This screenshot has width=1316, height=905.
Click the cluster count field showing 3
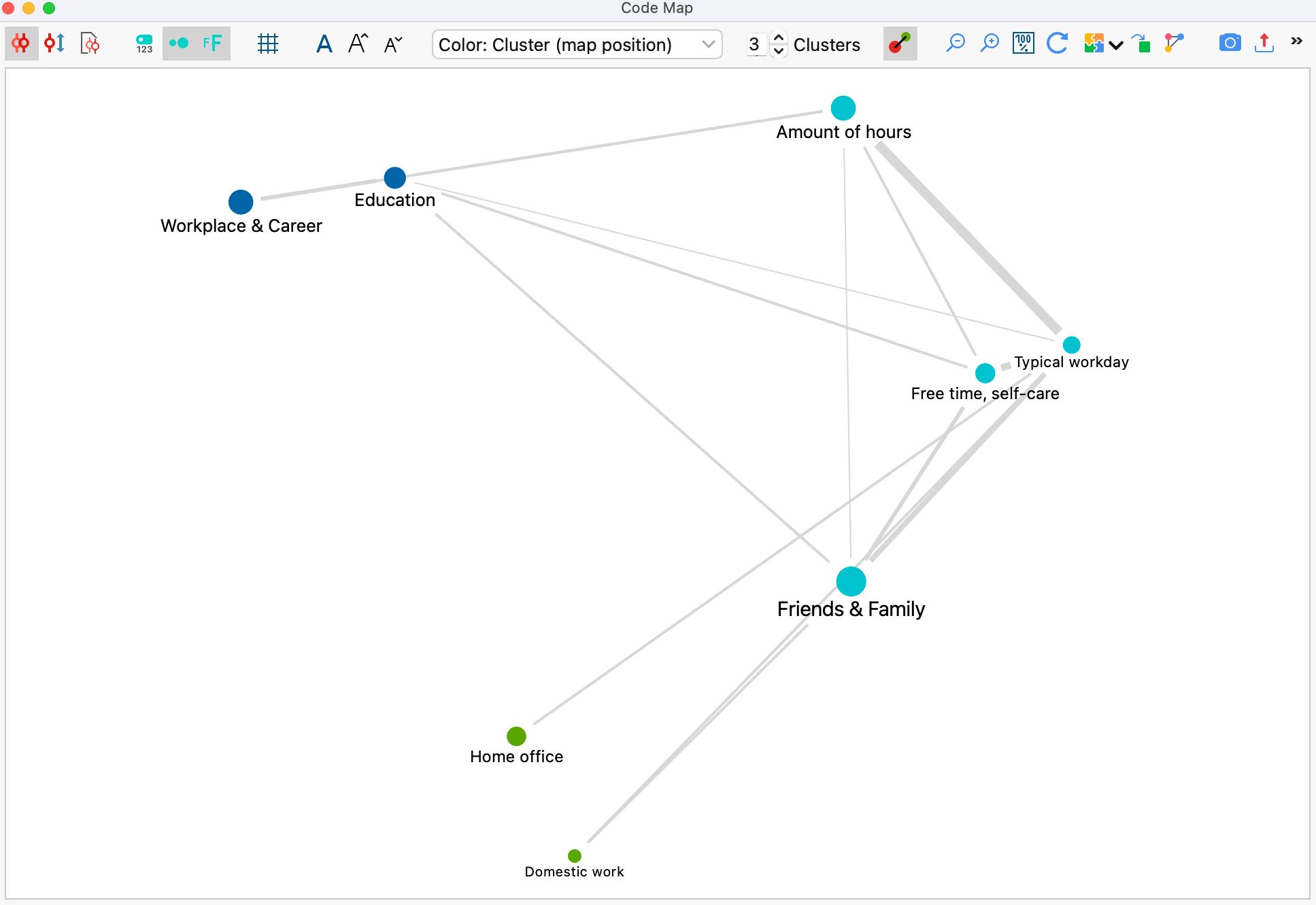[755, 44]
